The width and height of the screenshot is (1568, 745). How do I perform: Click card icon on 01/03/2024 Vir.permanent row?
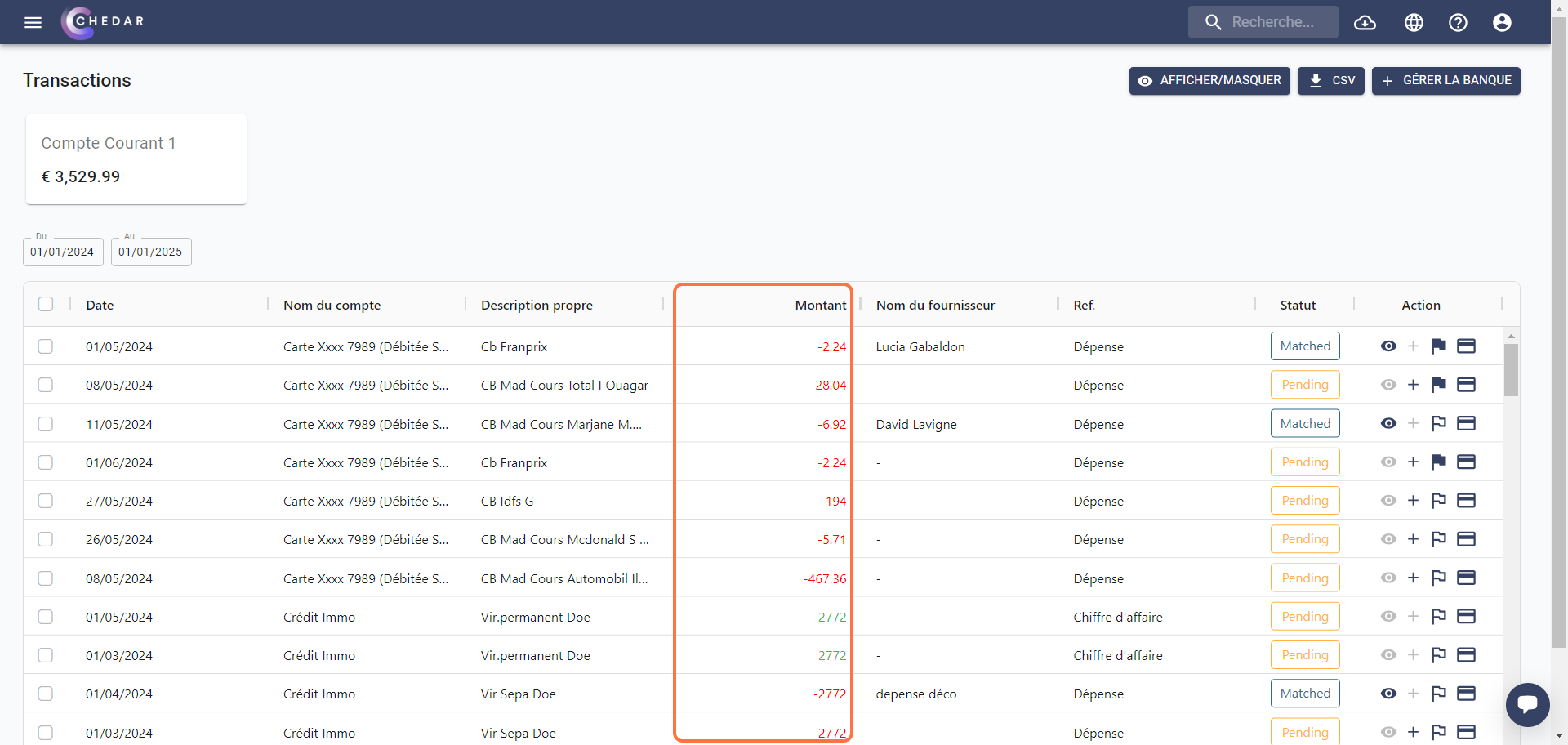point(1467,655)
